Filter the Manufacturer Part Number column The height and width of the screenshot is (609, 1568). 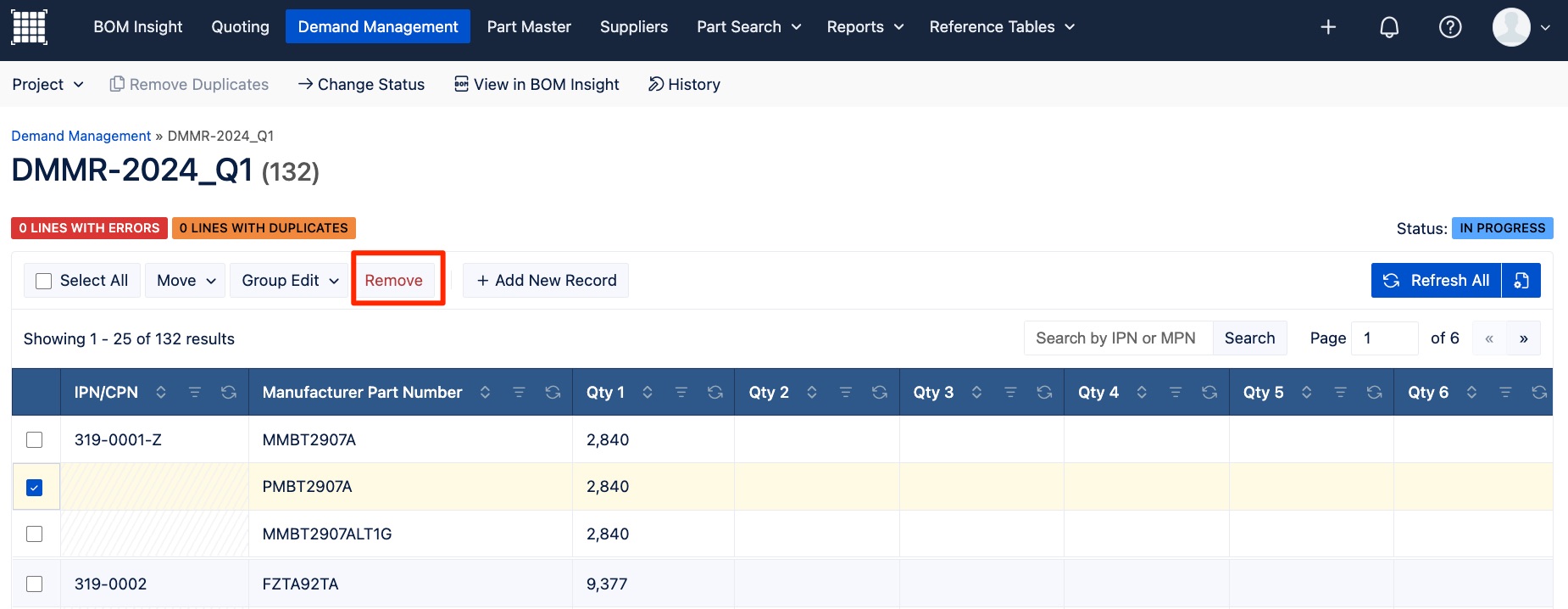click(519, 392)
